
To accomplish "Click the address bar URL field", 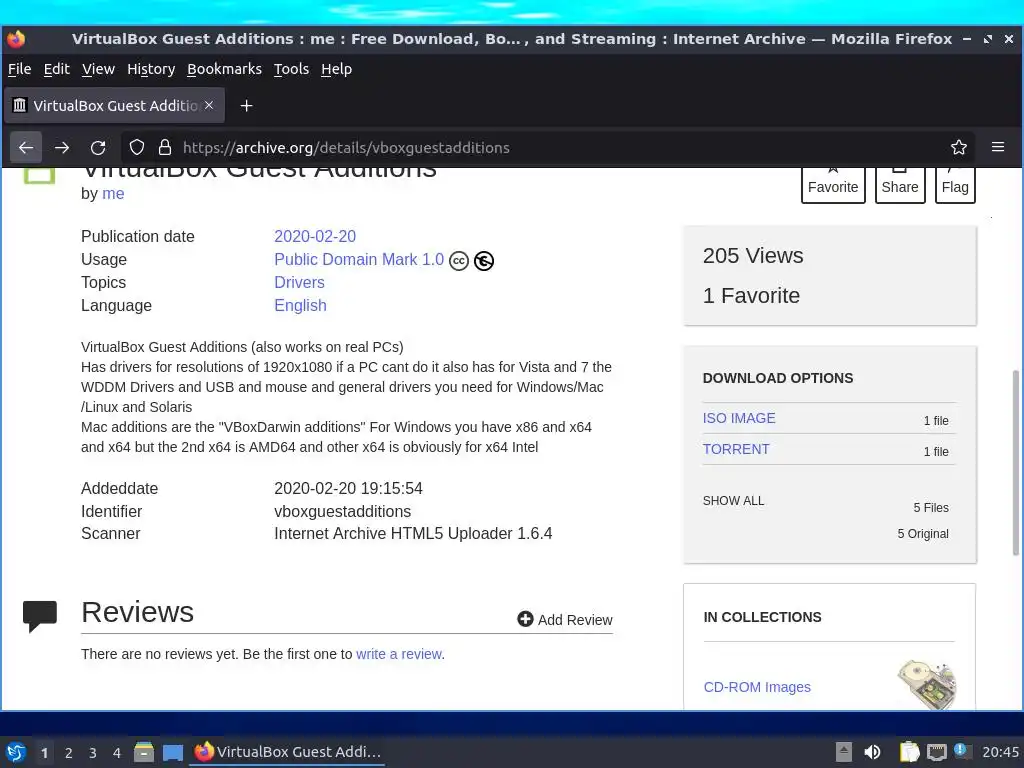I will click(549, 148).
